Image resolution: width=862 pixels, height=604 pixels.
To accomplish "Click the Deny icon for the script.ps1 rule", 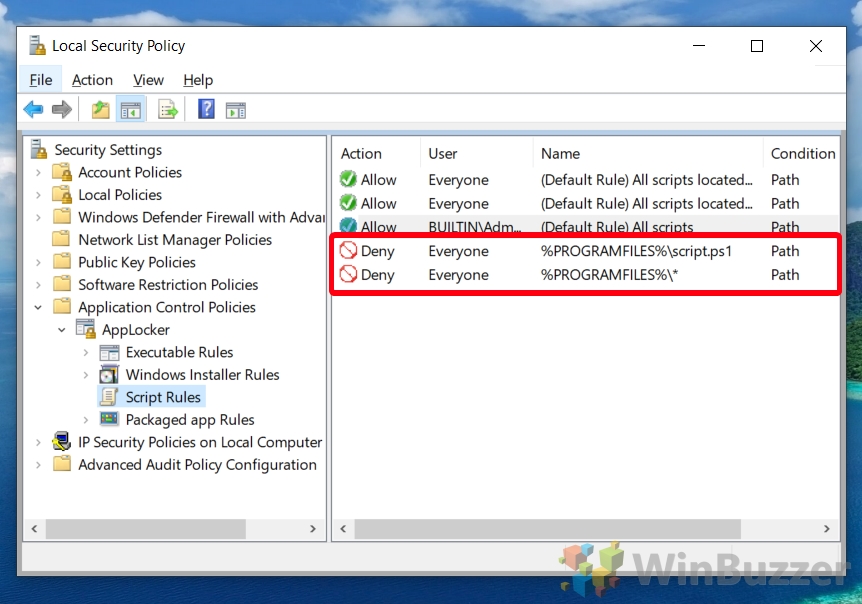I will coord(348,251).
